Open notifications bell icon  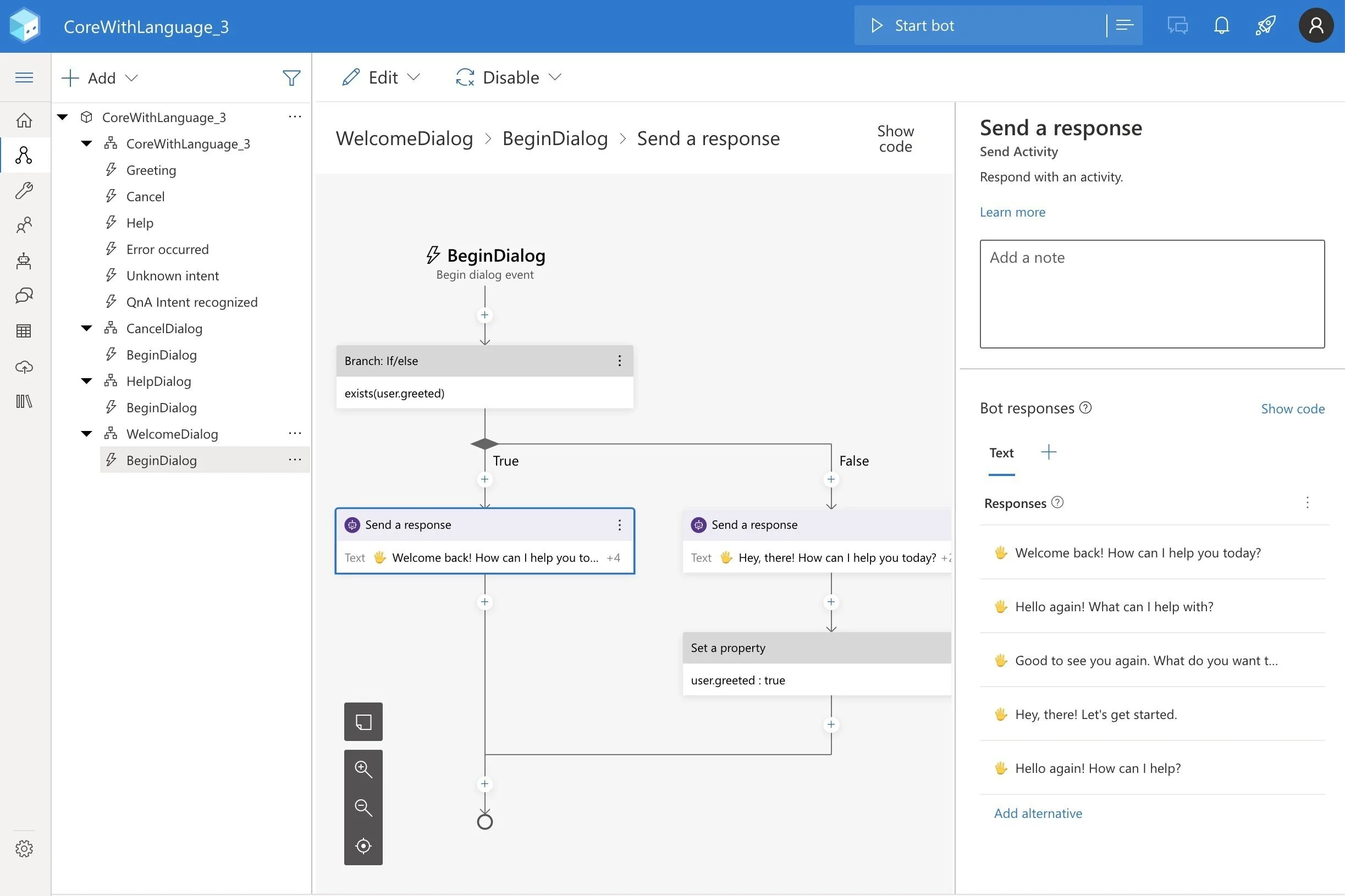click(x=1221, y=26)
